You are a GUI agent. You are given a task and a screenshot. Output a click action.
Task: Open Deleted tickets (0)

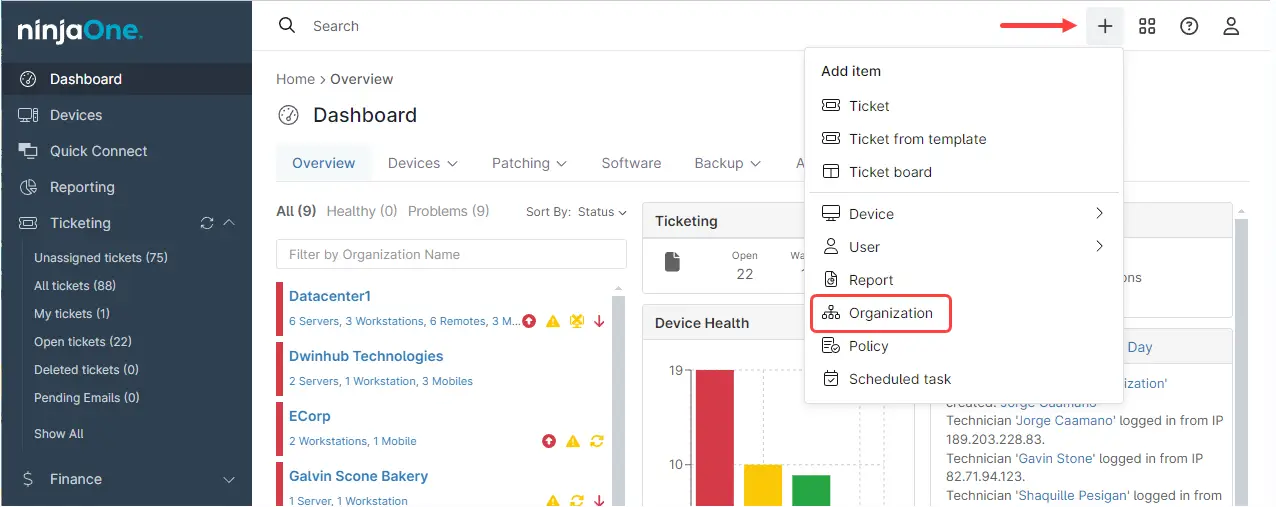pos(86,369)
